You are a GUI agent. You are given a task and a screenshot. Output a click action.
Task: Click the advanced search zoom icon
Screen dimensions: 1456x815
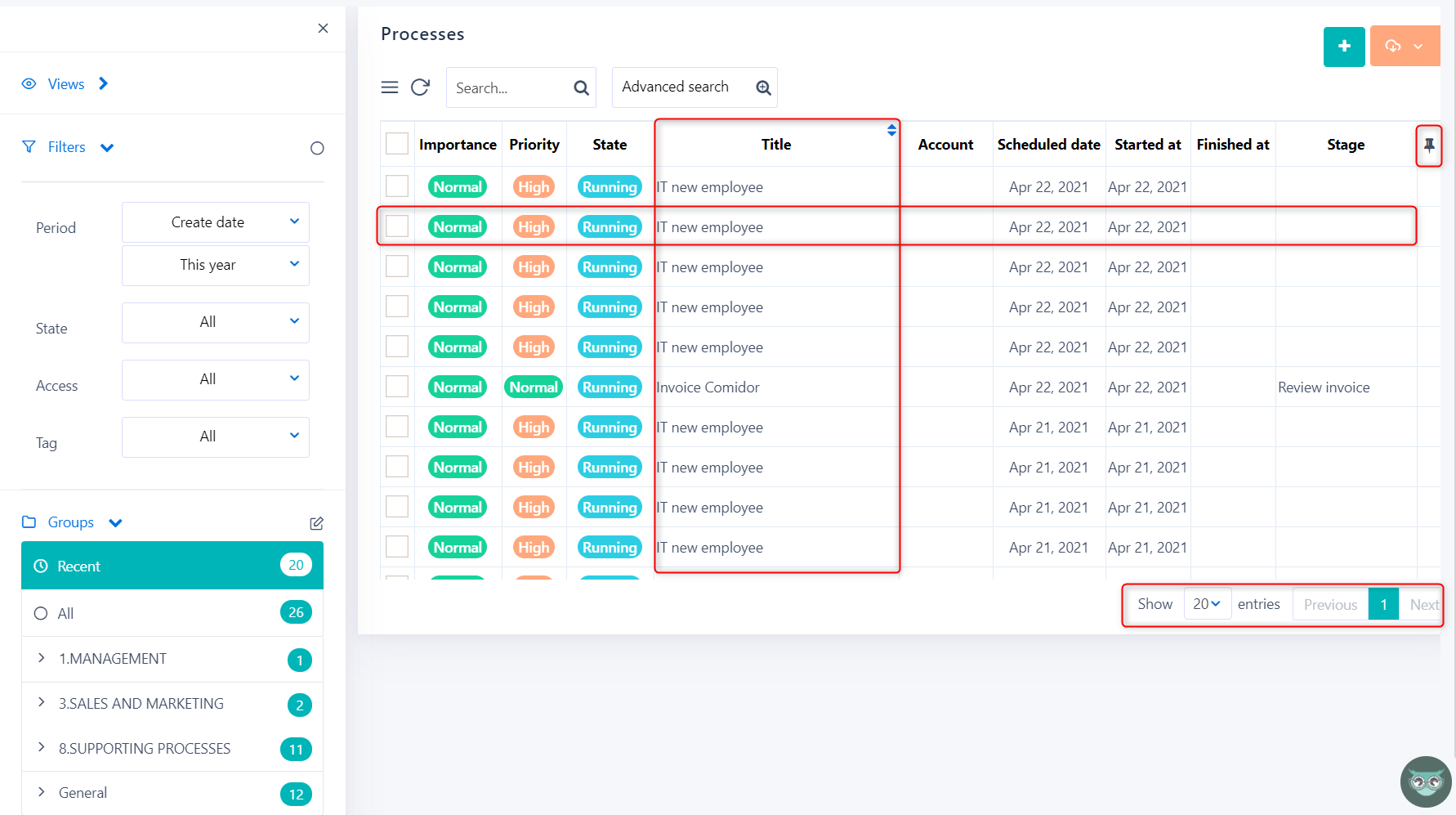pos(763,87)
